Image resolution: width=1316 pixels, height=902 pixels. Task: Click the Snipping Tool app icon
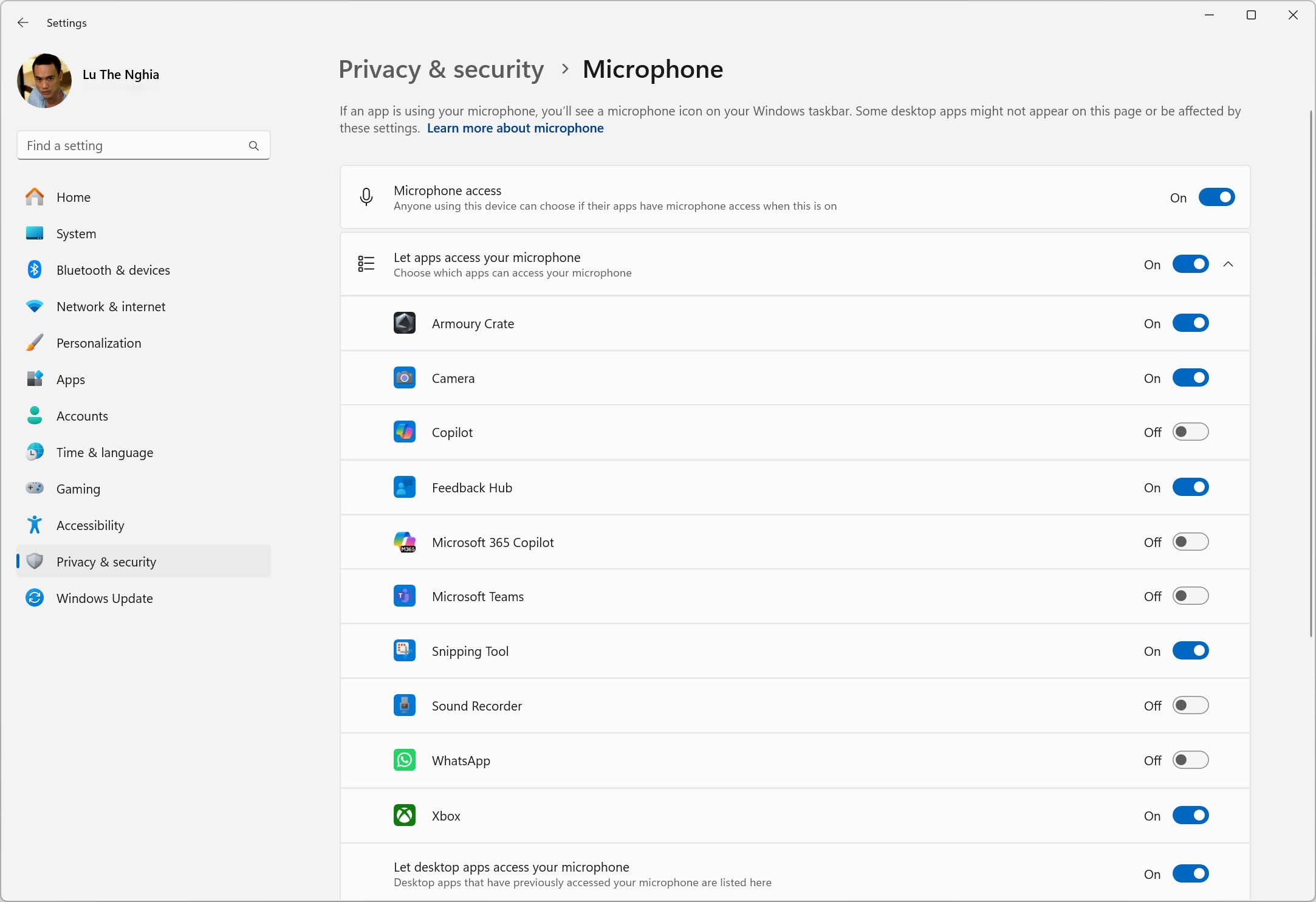[x=404, y=650]
